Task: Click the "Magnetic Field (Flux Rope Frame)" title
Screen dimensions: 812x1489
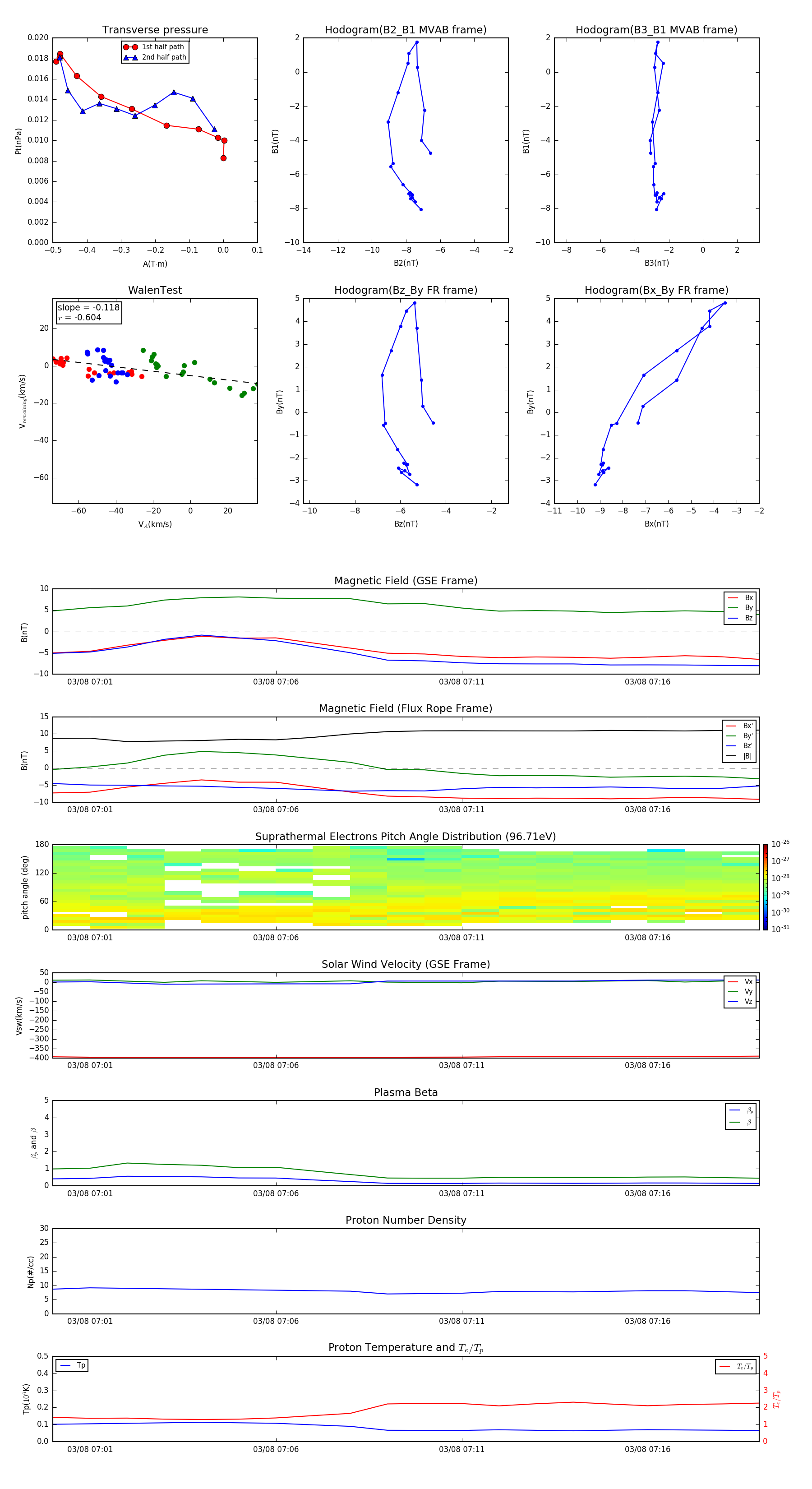Action: point(406,709)
